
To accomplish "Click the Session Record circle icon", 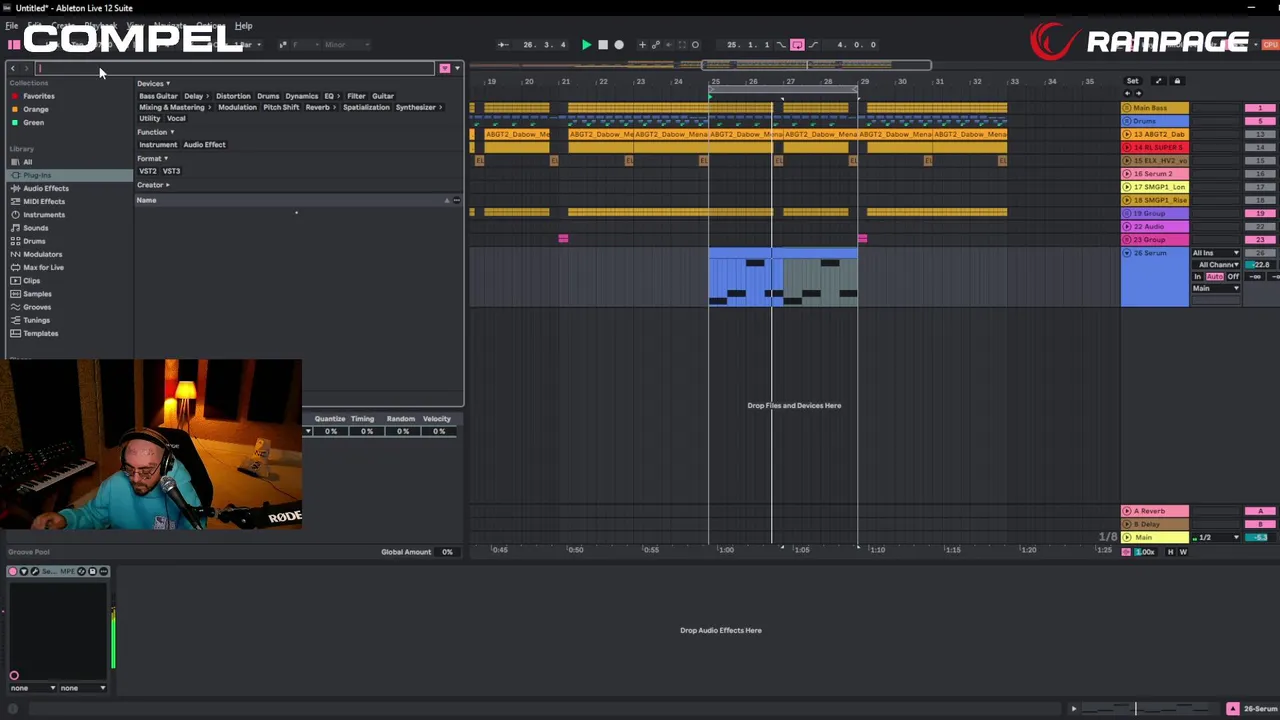I will 695,44.
